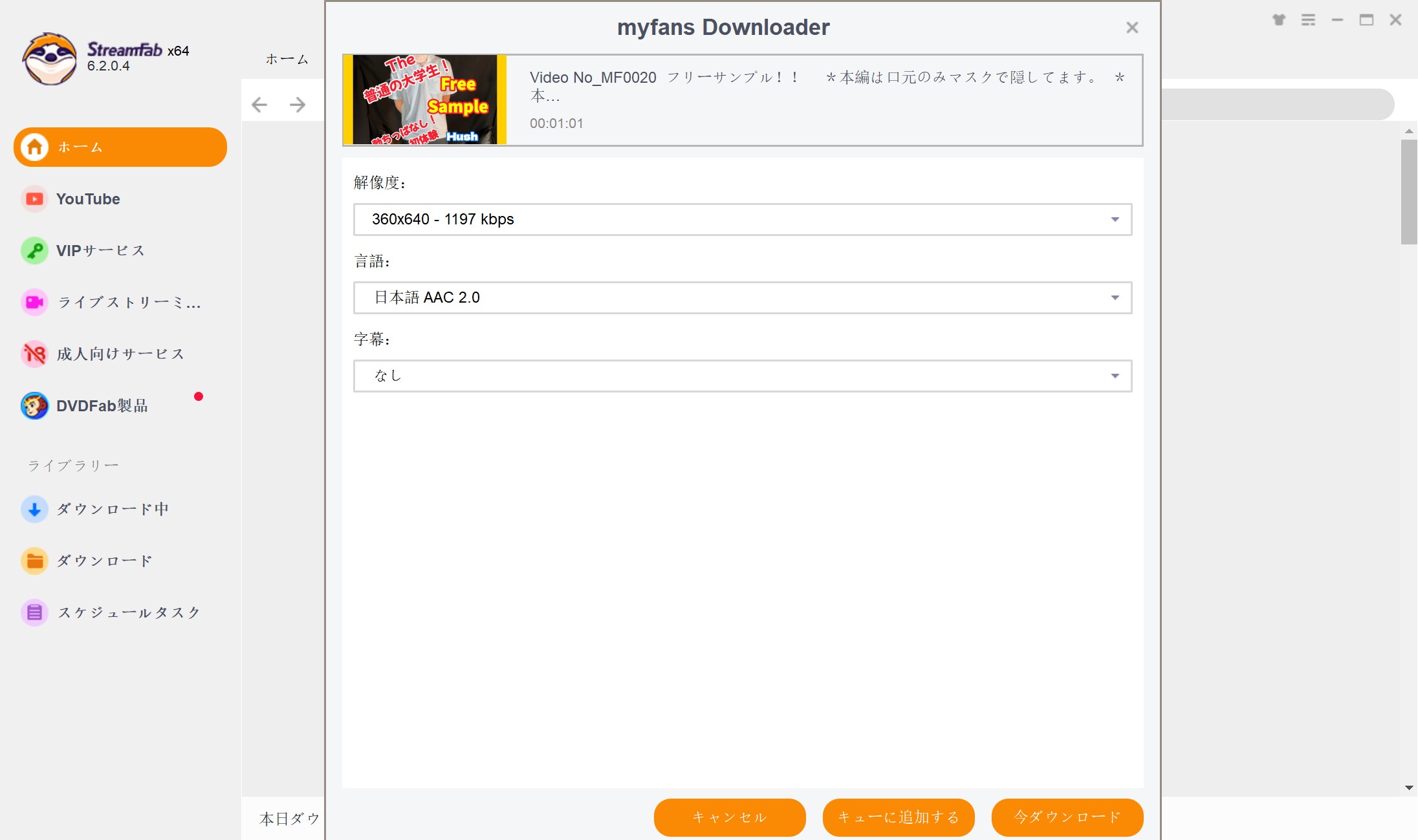This screenshot has width=1418, height=840.
Task: Click the red notification dot by DVDFab製品
Action: pyautogui.click(x=199, y=396)
